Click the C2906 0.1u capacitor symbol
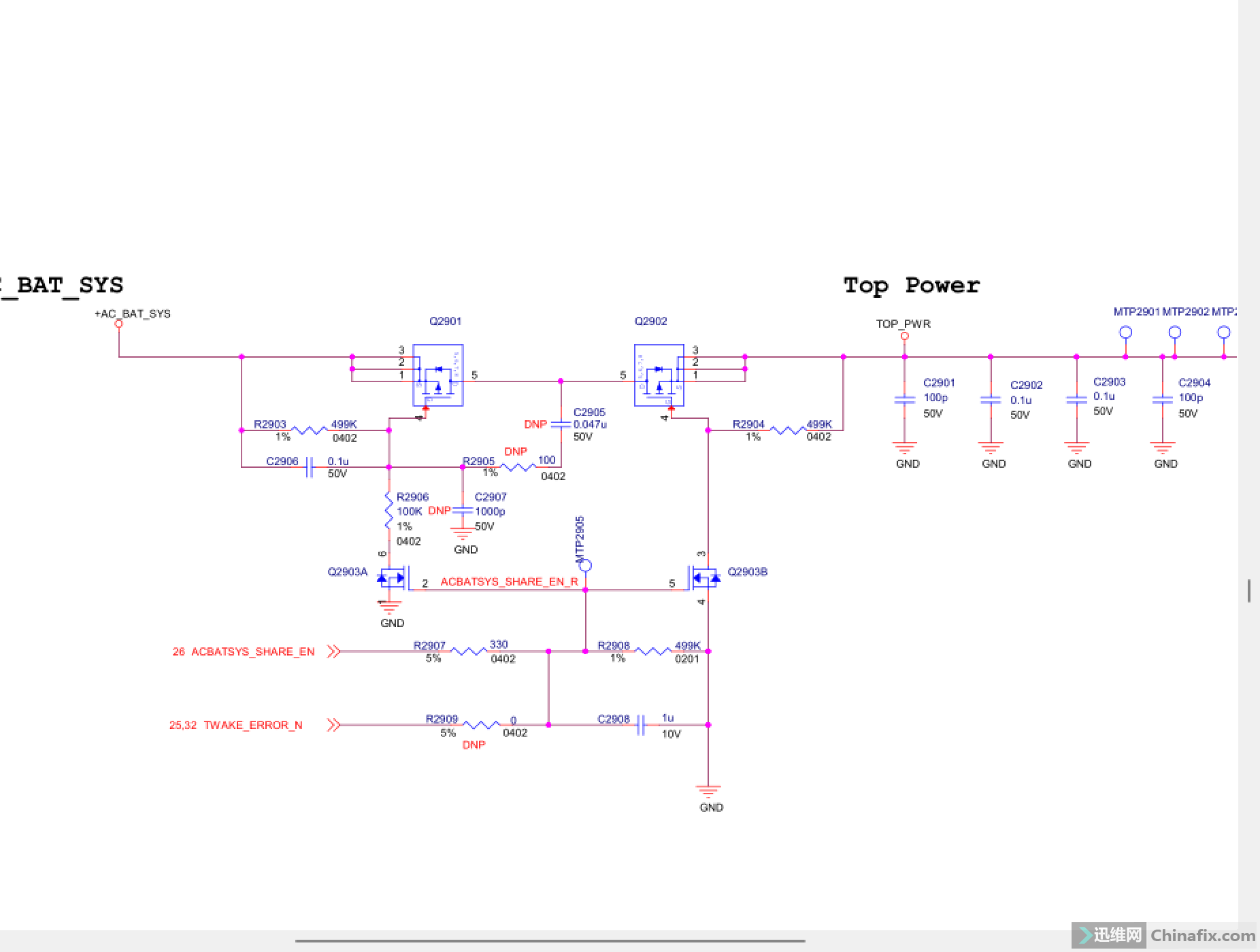 [310, 467]
